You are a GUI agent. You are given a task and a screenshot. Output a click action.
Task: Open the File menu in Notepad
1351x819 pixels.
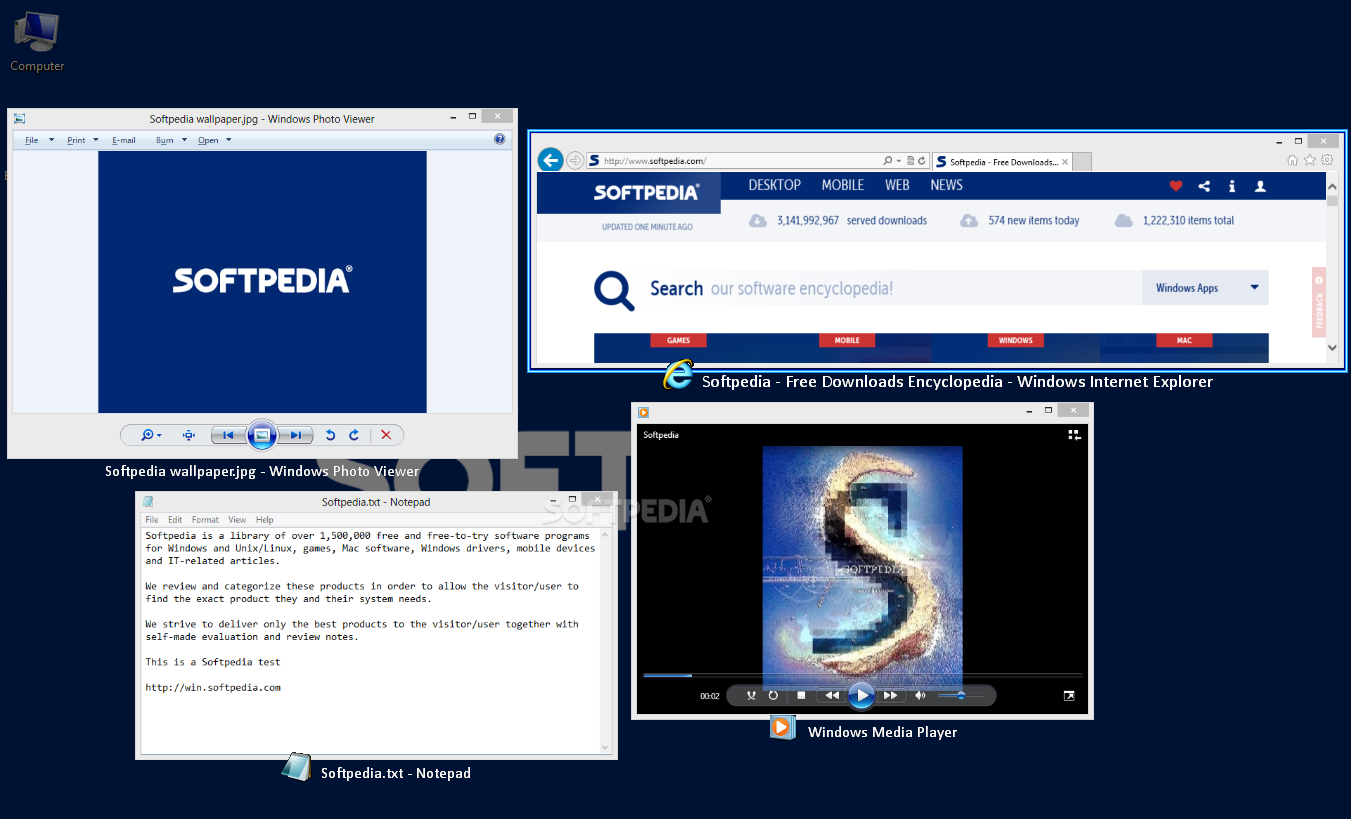click(152, 520)
